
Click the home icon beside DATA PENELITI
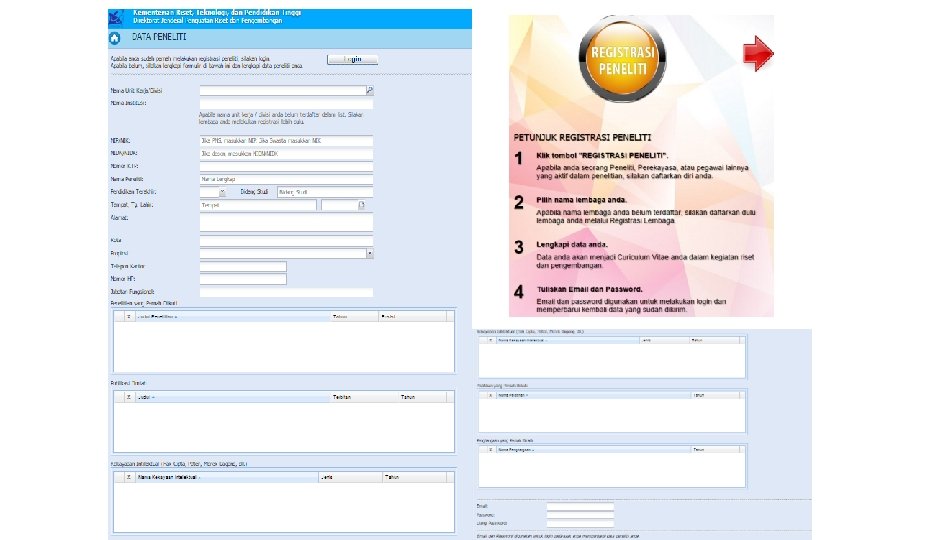[x=115, y=38]
